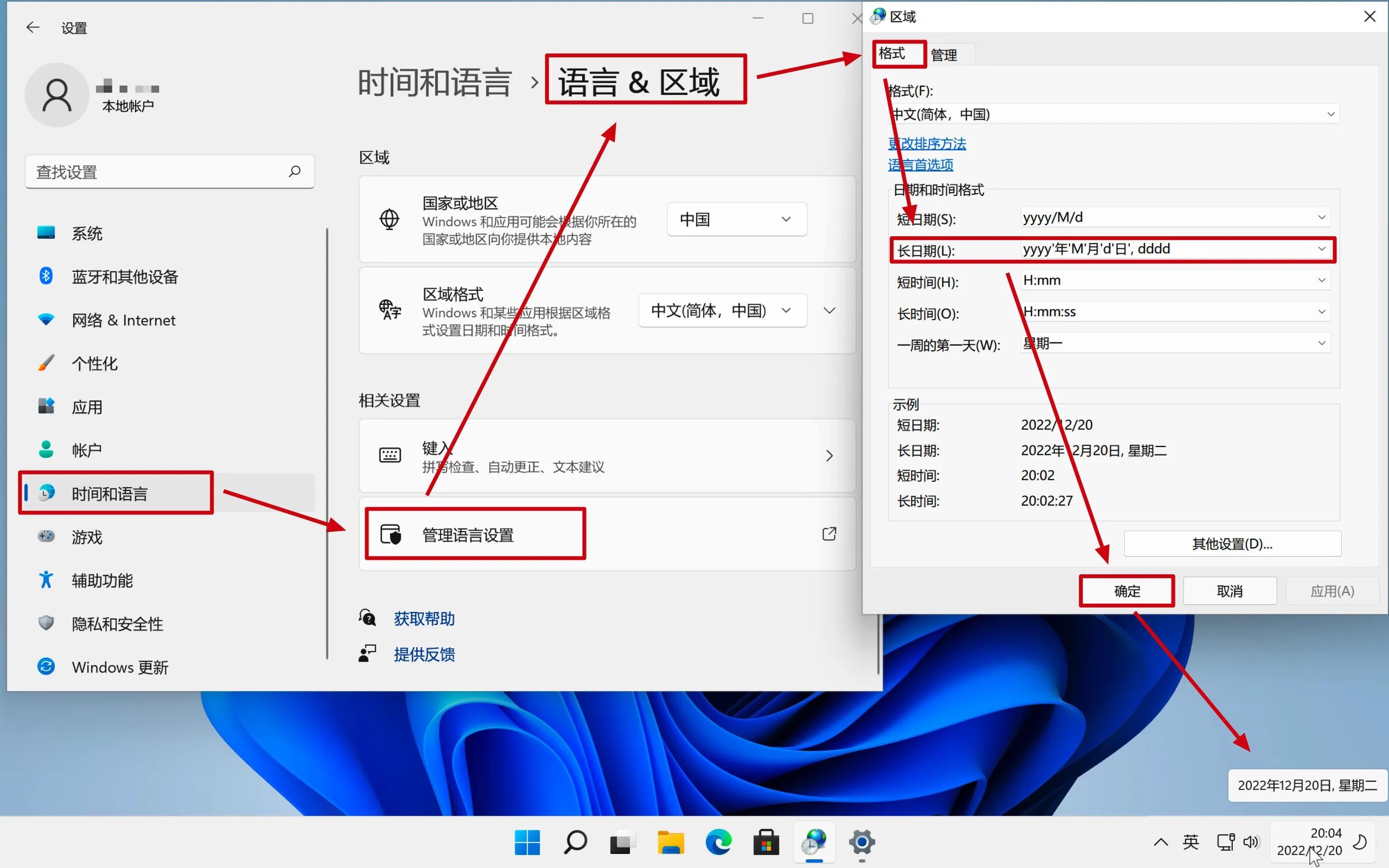Open 蓝牙和其他设备 settings
This screenshot has height=868, width=1389.
(x=169, y=277)
